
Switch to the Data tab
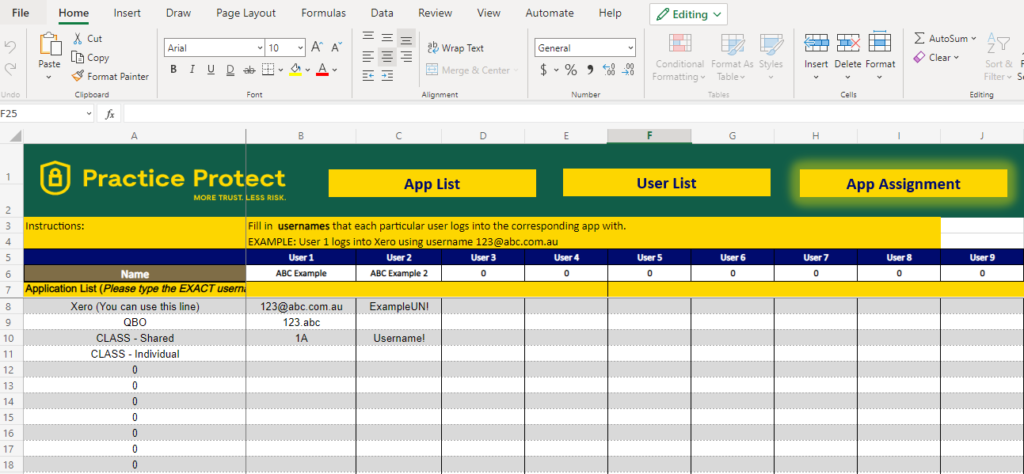382,13
